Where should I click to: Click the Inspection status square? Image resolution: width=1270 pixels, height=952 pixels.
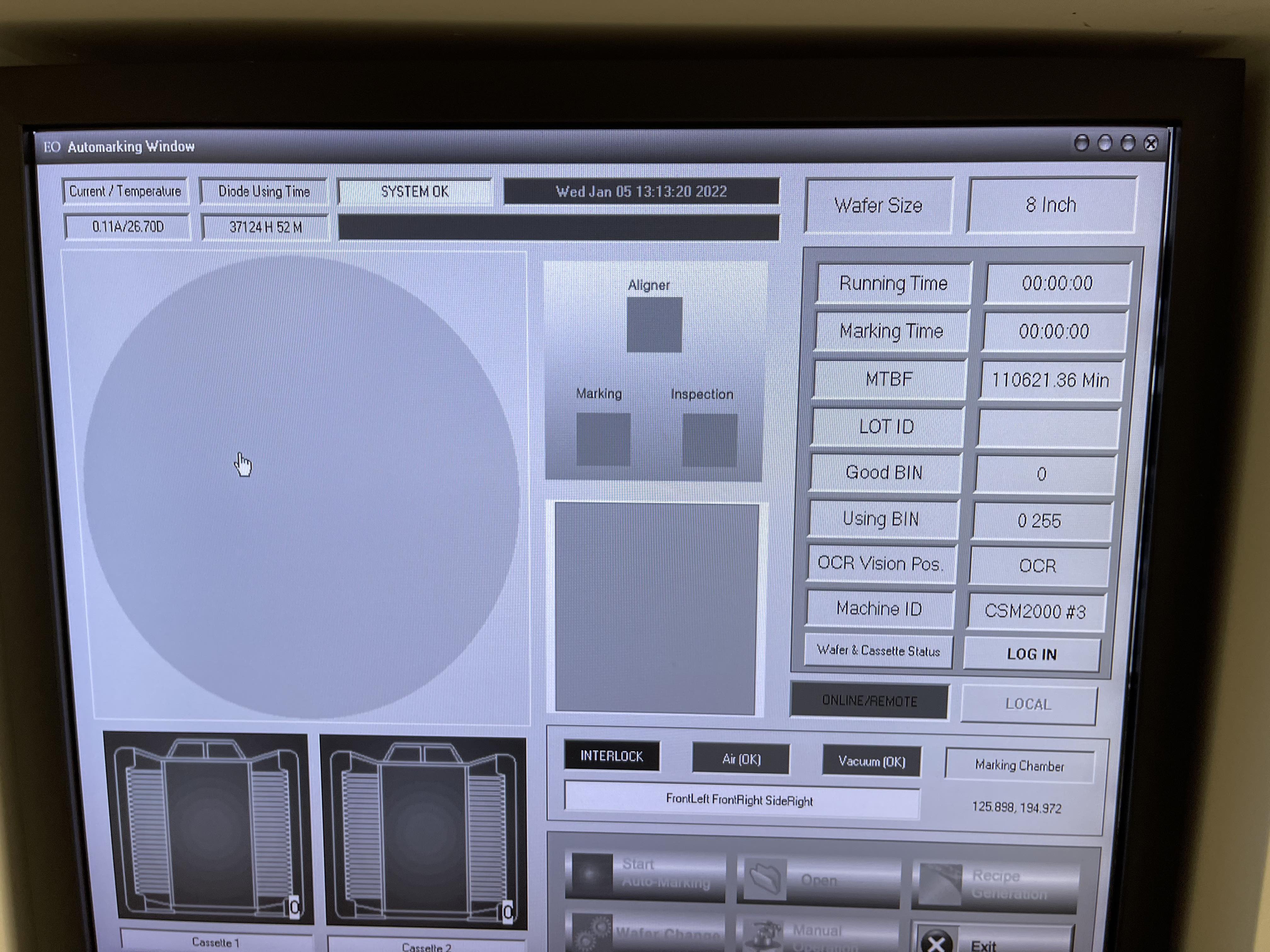(710, 440)
